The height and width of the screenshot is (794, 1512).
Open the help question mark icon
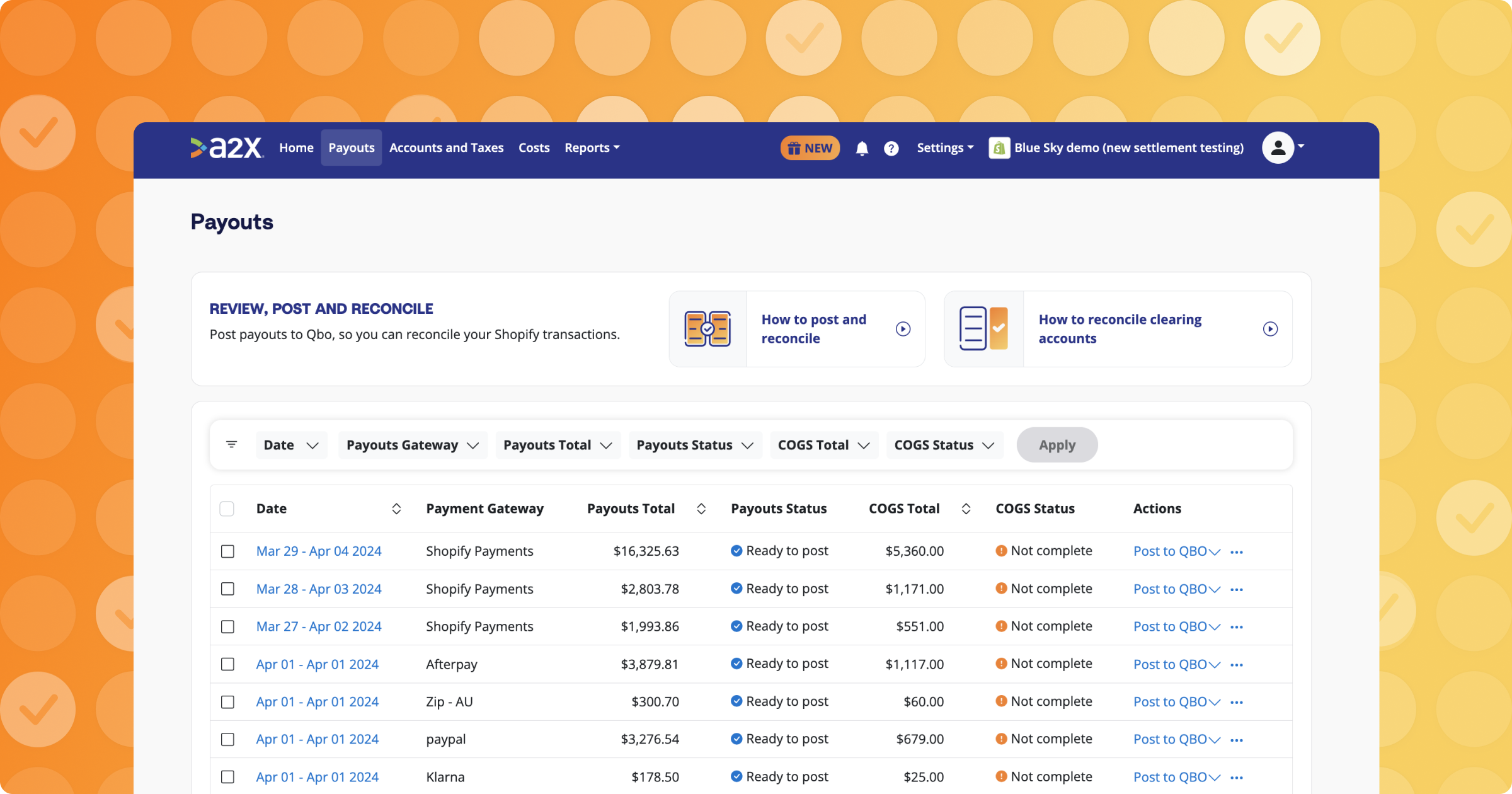point(891,148)
